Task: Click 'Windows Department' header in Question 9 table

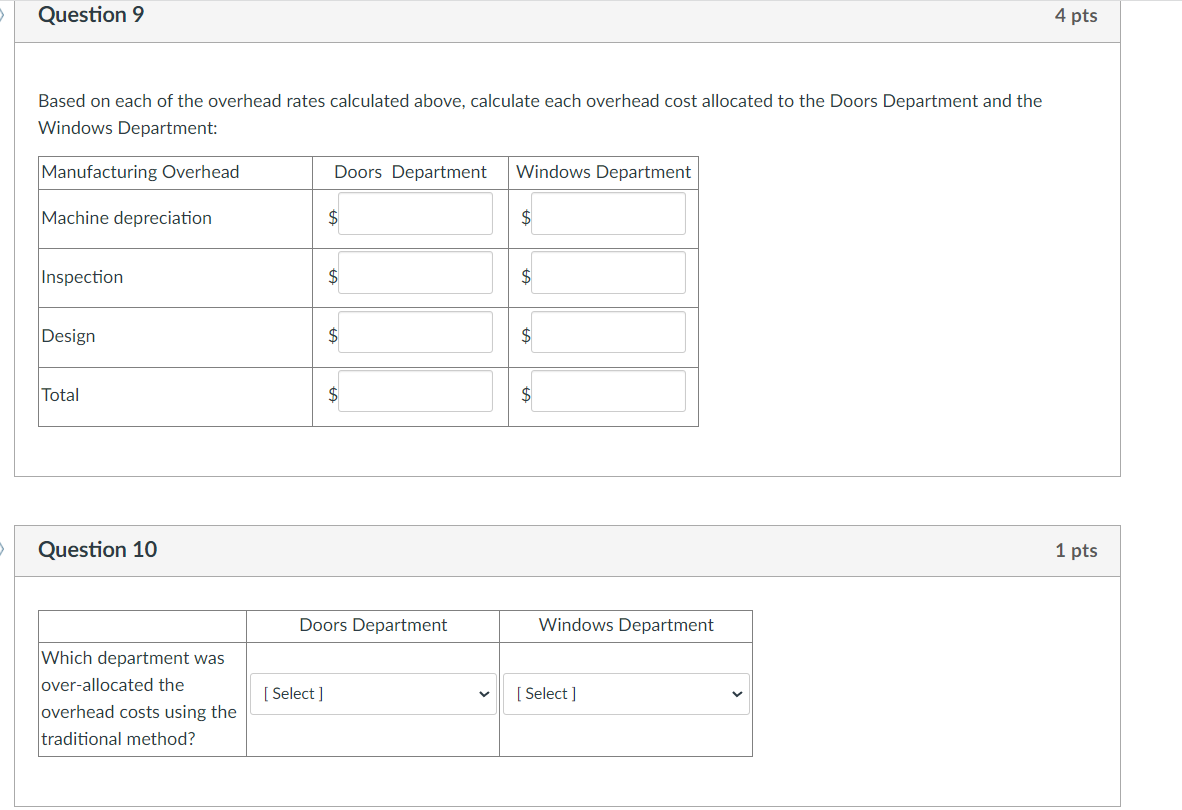Action: [x=603, y=173]
